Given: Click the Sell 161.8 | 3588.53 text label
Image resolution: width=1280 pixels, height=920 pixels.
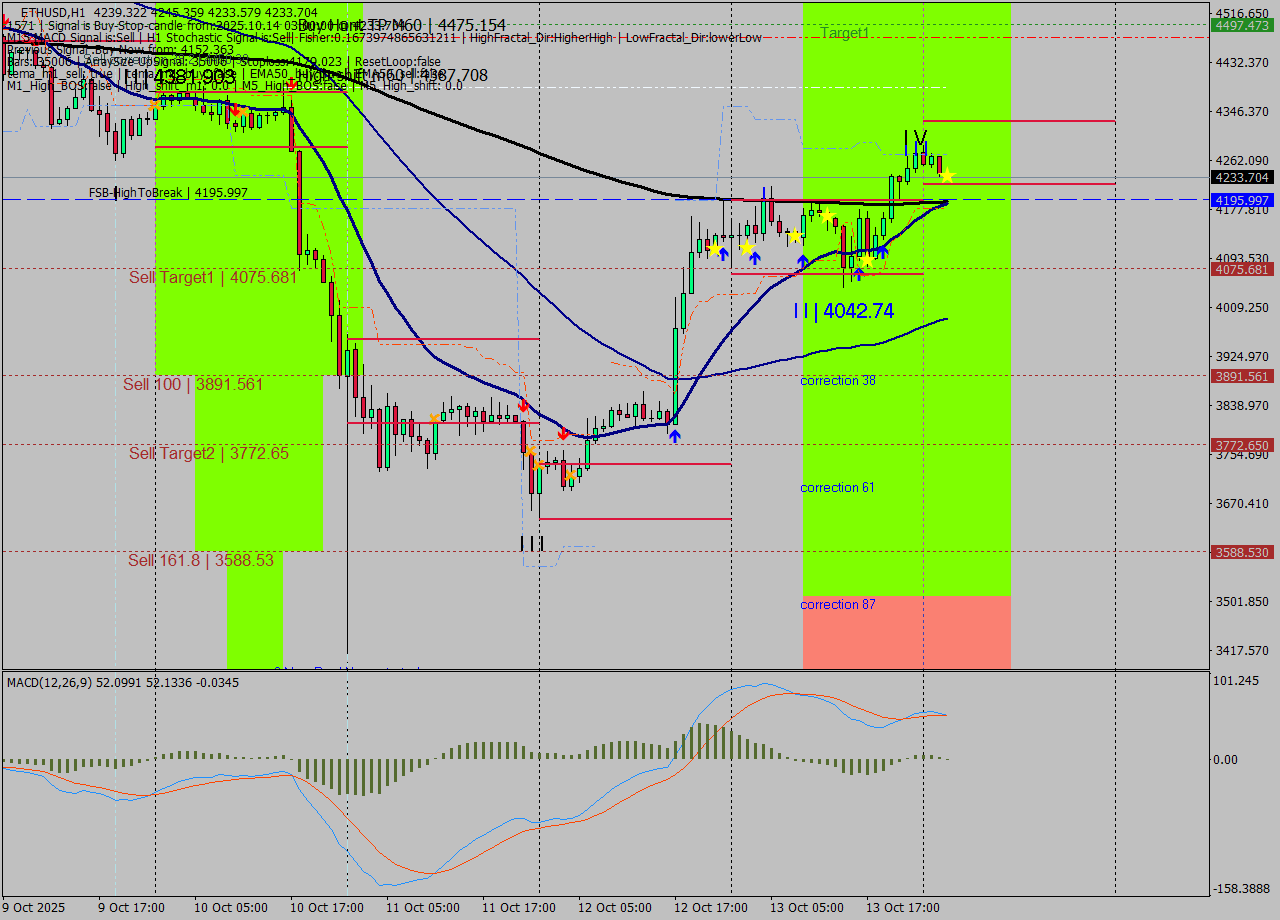Looking at the screenshot, I should (201, 561).
